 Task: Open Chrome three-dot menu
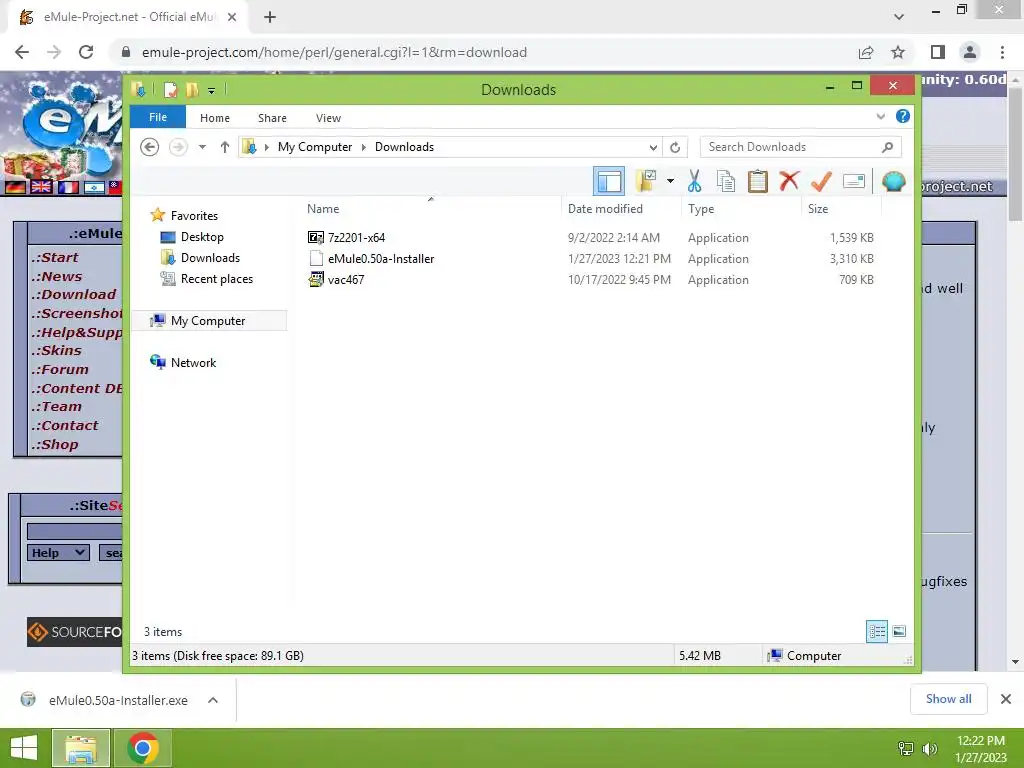[x=1002, y=52]
